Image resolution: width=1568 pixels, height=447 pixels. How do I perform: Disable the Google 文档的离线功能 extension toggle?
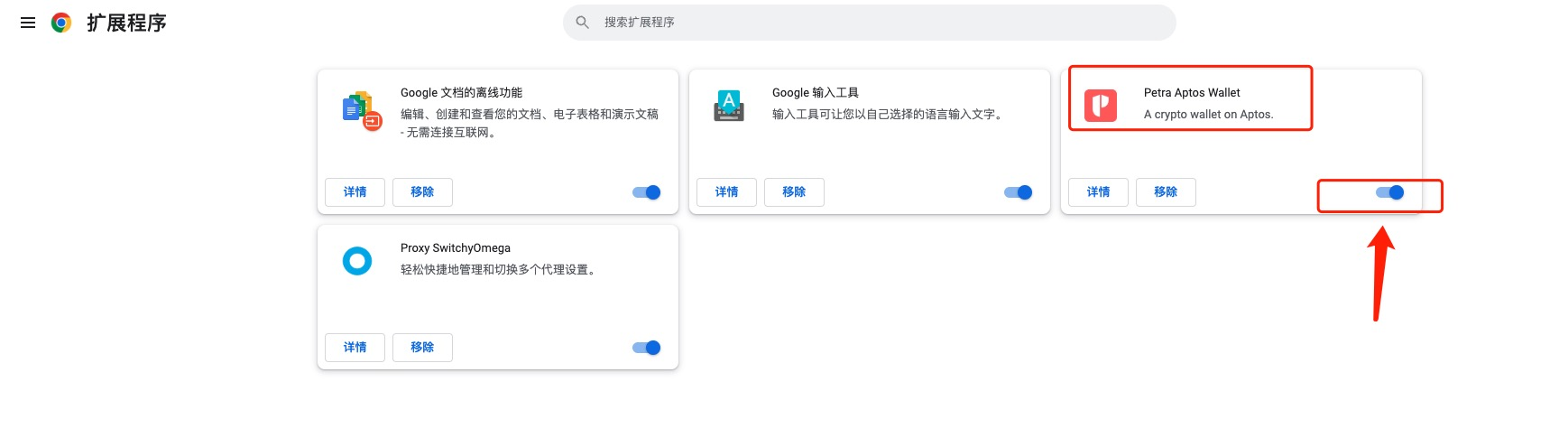point(647,192)
